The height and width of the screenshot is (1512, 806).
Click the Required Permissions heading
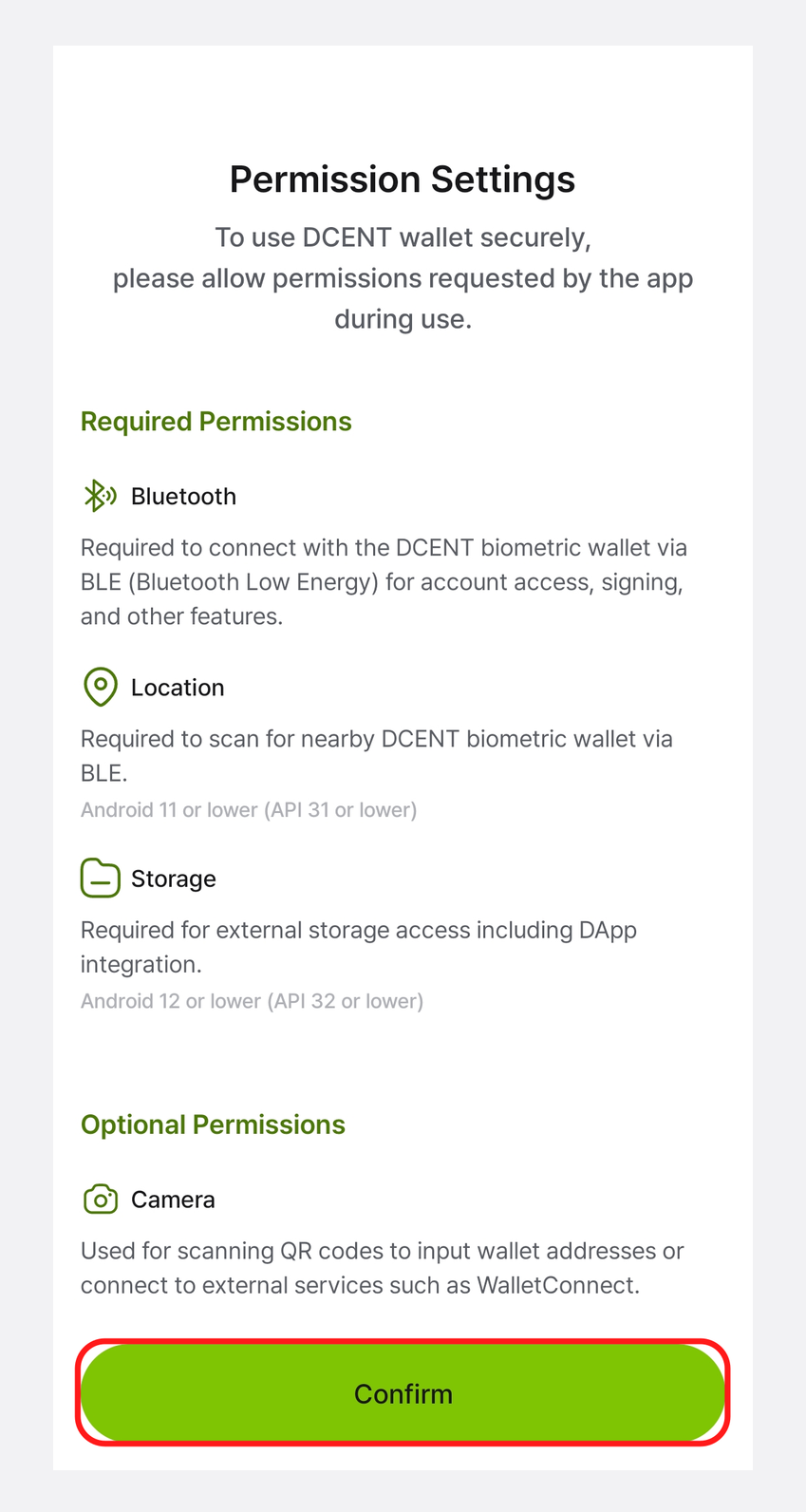point(216,422)
